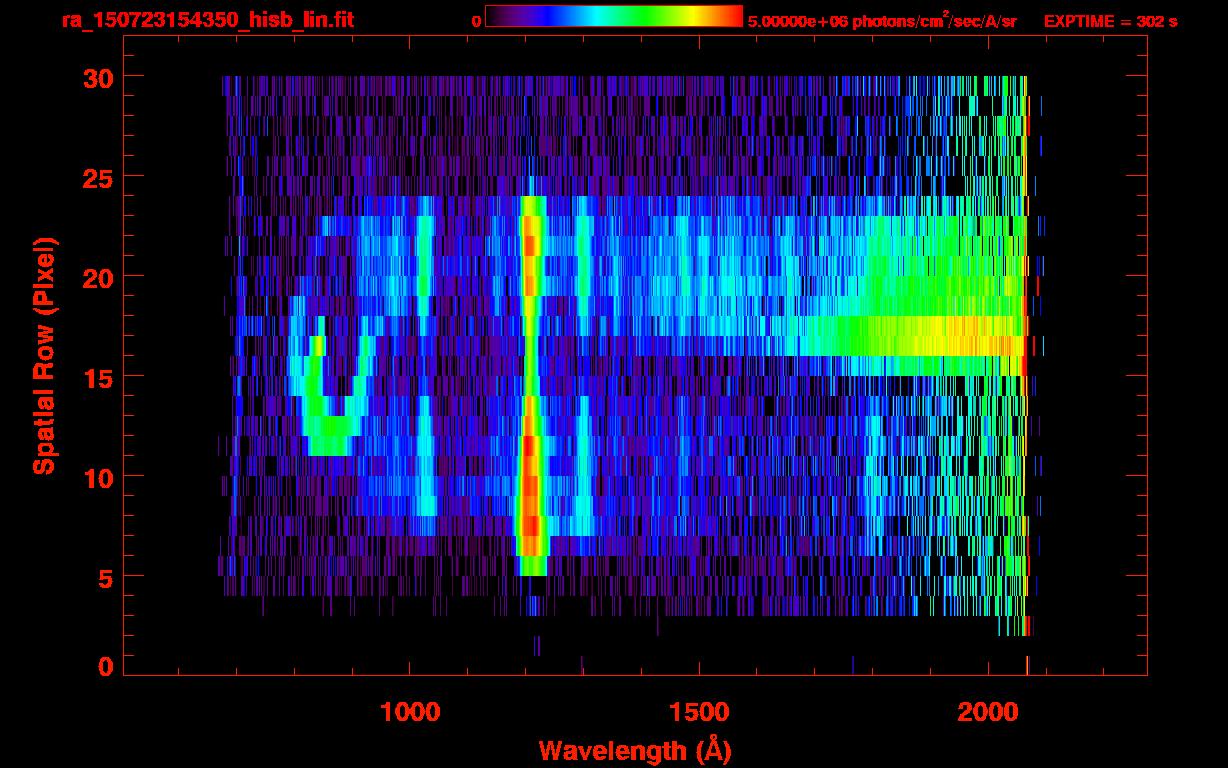Select the 5.00000e+06 photons units label
The image size is (1228, 768).
882,21
